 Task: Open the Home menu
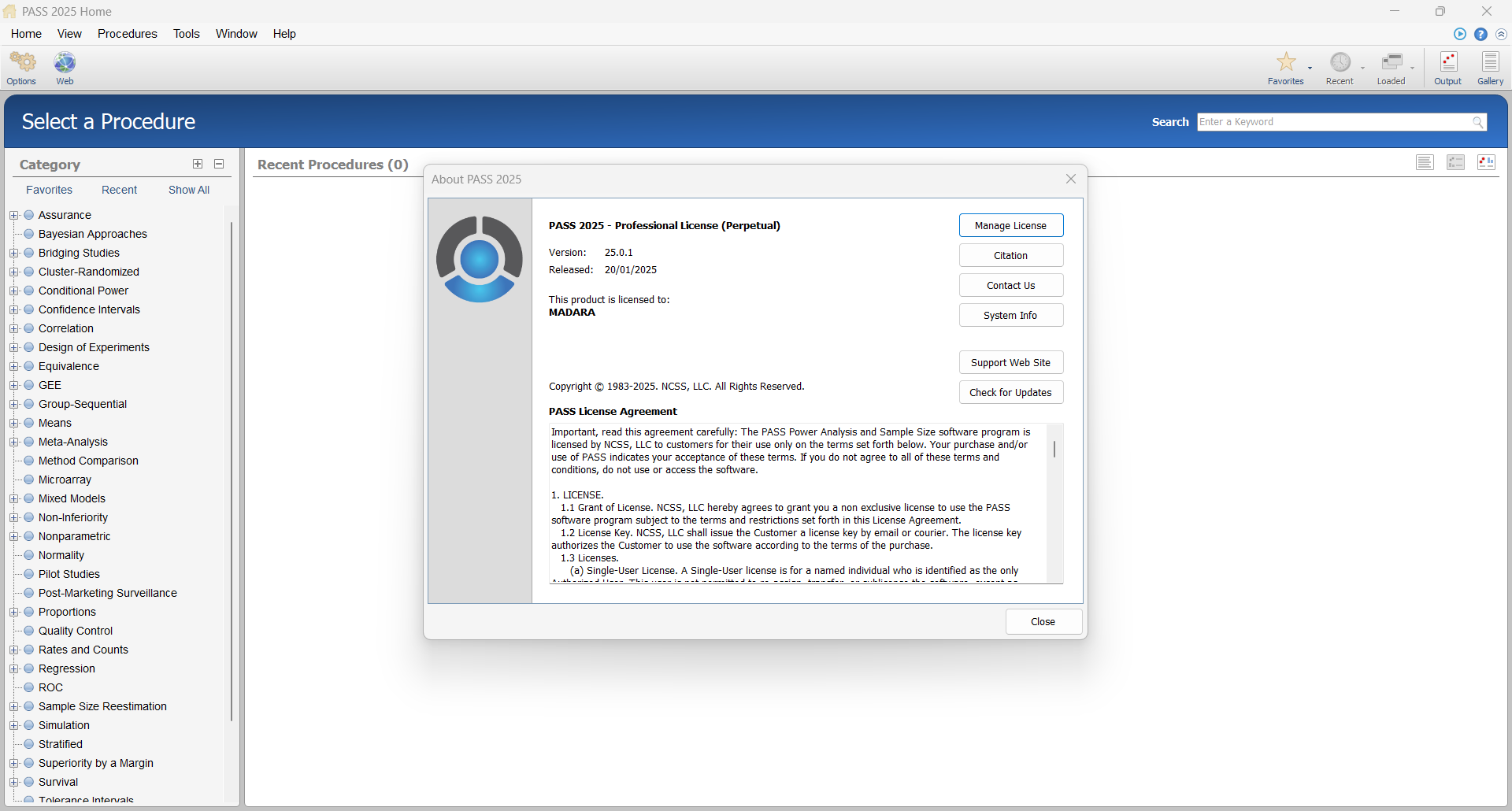(x=26, y=34)
